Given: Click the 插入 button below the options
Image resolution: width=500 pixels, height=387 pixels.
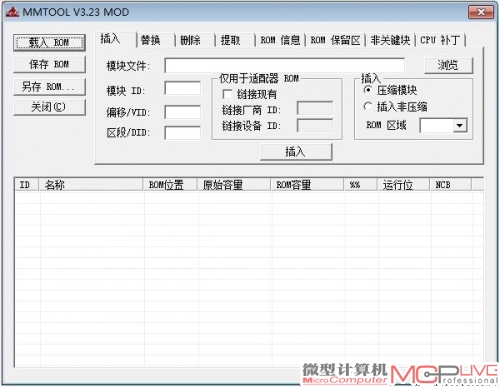Looking at the screenshot, I should click(x=296, y=152).
